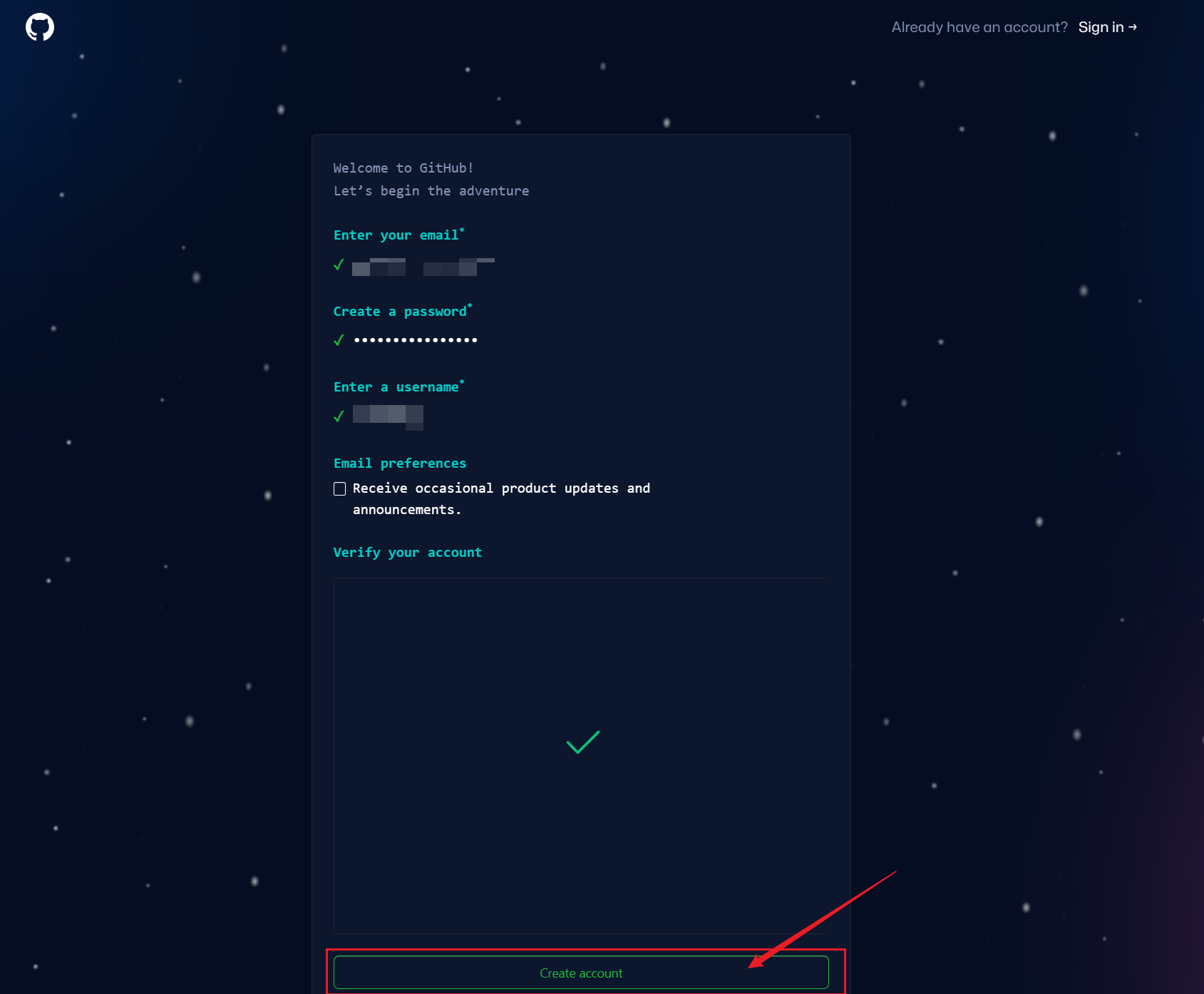Select the green check mark beside the email
This screenshot has width=1204, height=994.
click(x=339, y=265)
